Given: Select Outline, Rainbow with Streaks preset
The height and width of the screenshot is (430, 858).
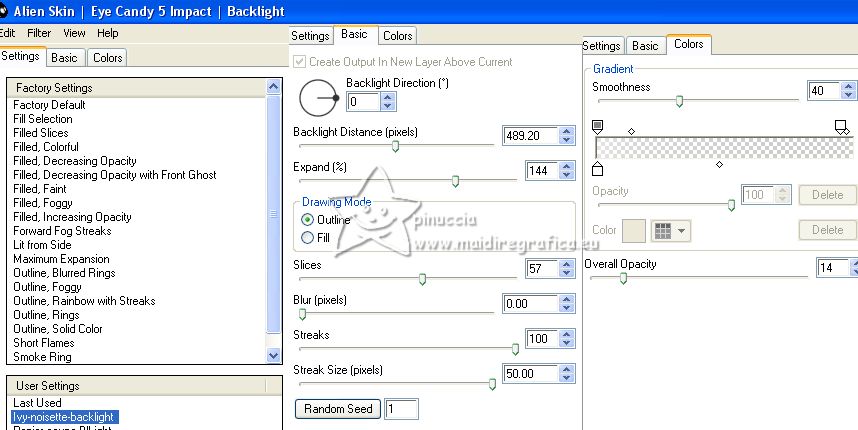Looking at the screenshot, I should [x=84, y=301].
